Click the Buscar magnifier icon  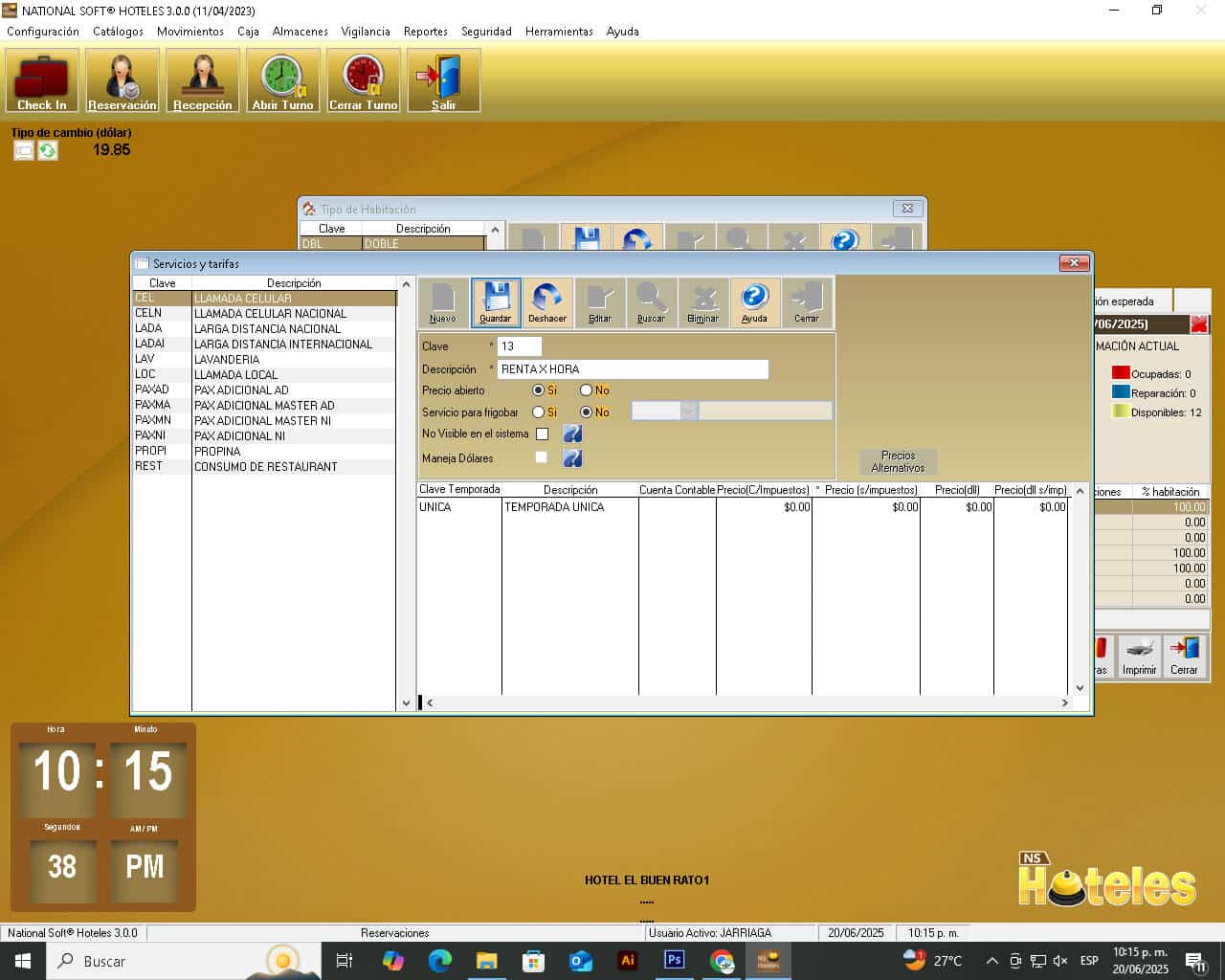point(651,302)
